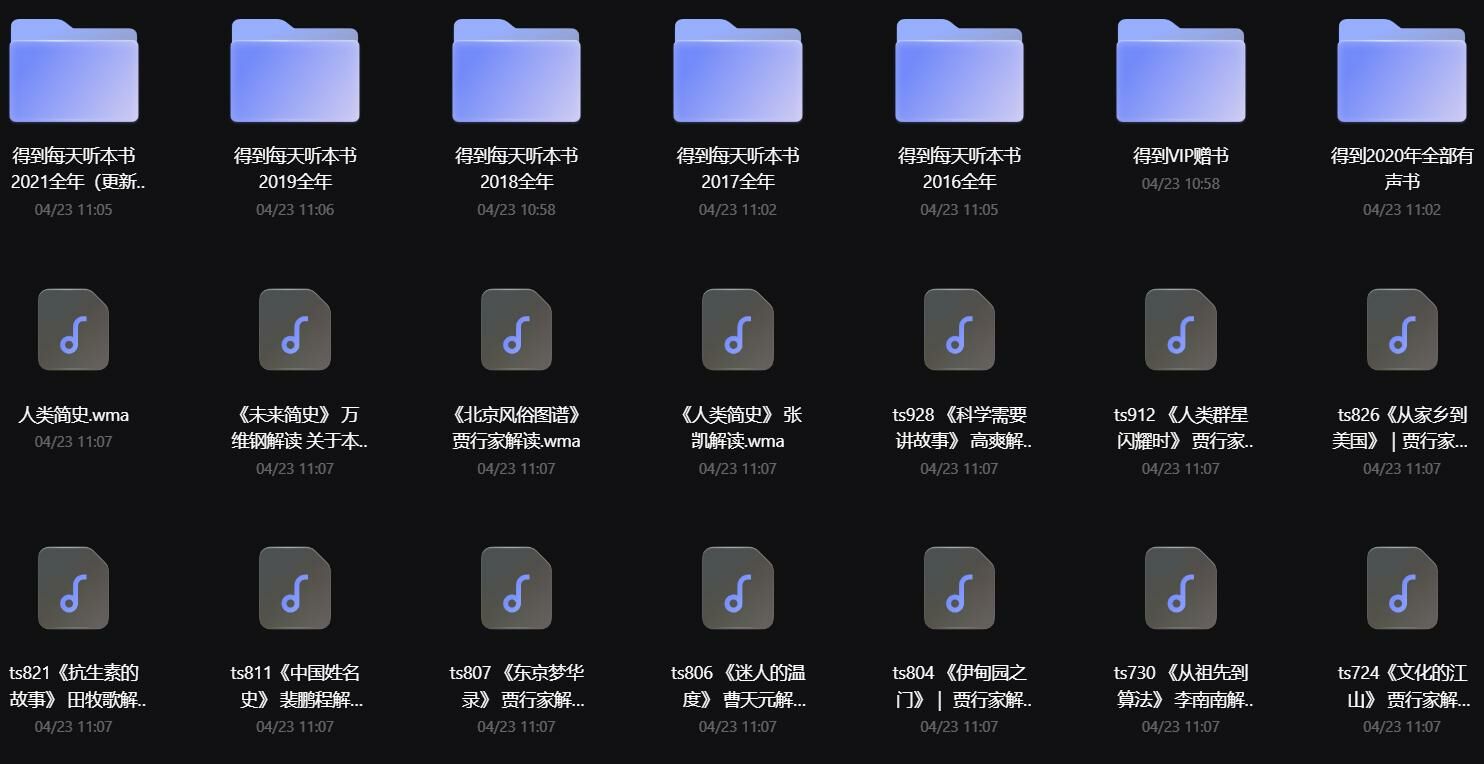Open ts928《科学需要讲故事》audio file

click(x=959, y=330)
